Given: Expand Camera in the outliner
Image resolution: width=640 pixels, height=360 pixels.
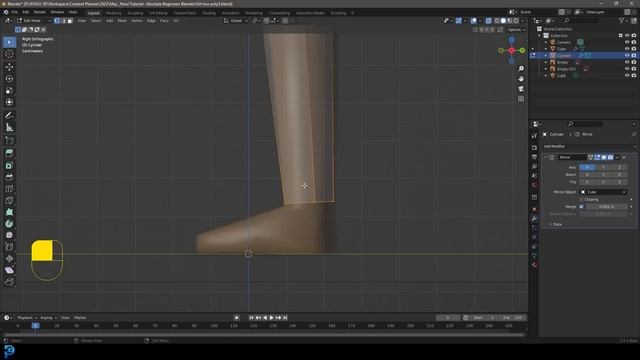Looking at the screenshot, I should click(546, 42).
